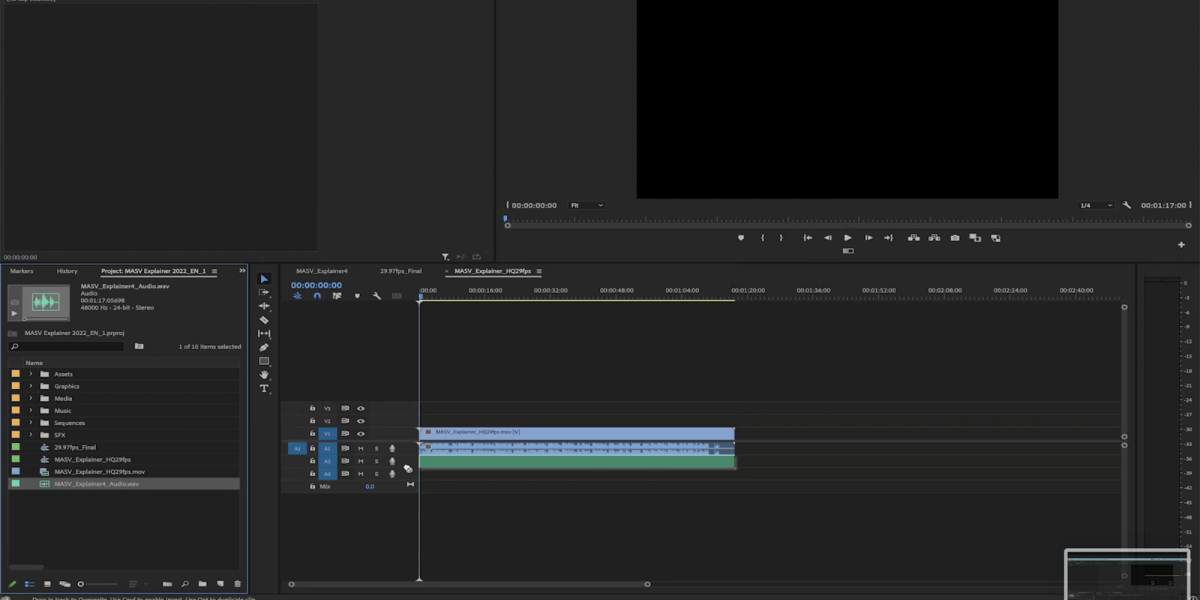1200x600 pixels.
Task: Click Add Marker in Program Monitor
Action: [741, 238]
